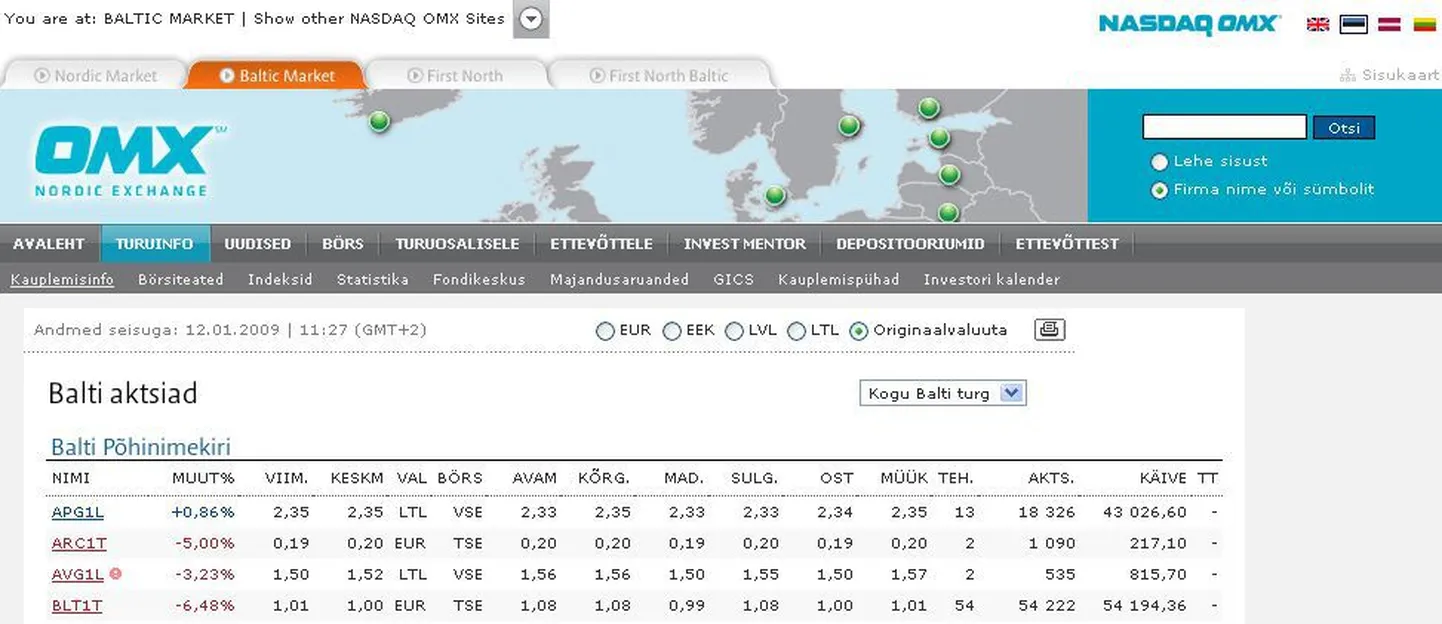Open the UUDISED menu item

tap(258, 244)
